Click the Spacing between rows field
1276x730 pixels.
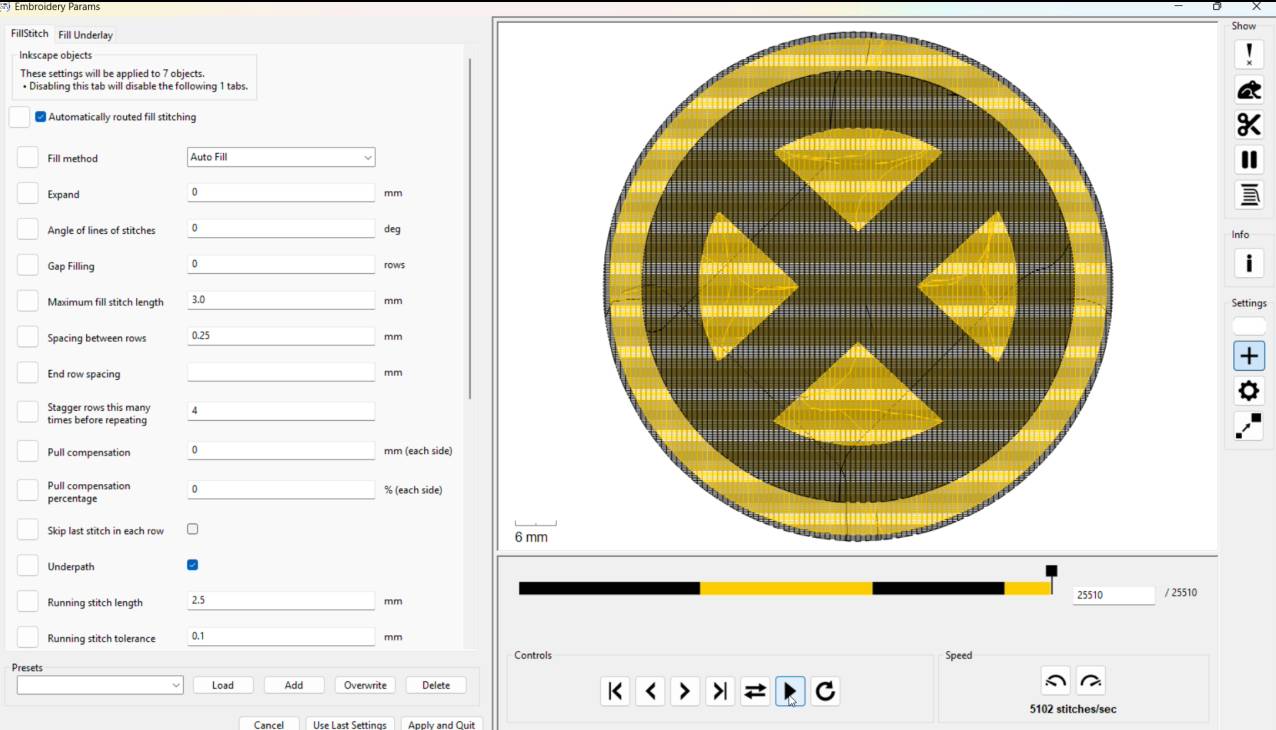[x=281, y=336]
